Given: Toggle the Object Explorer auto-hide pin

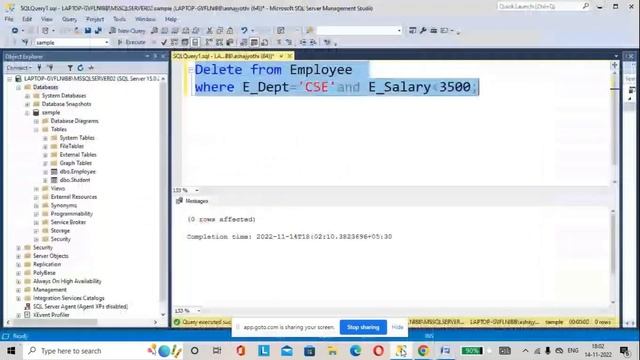Looking at the screenshot, I should pyautogui.click(x=155, y=56).
